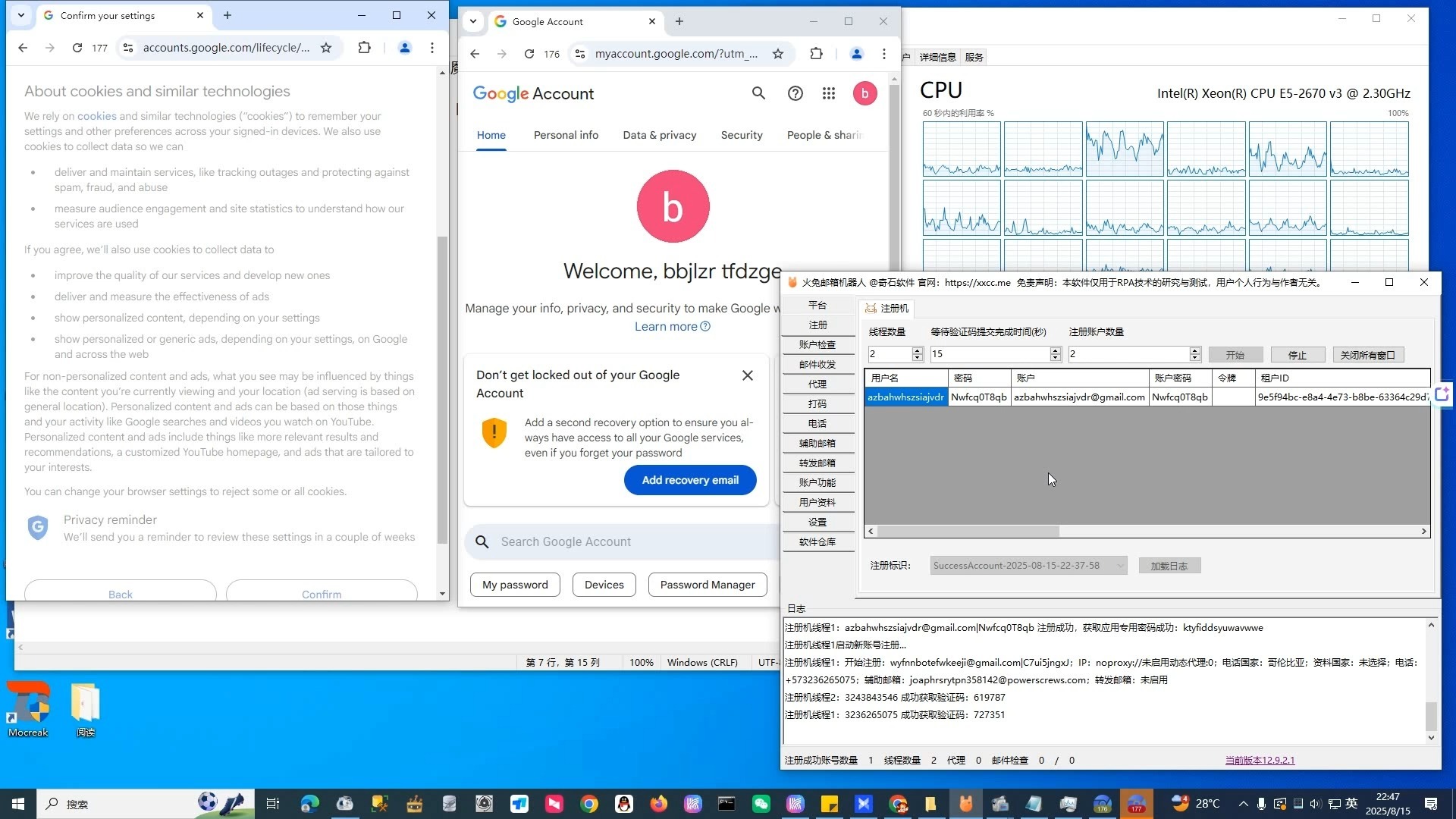
Task: Click the pink 'b' avatar in the header
Action: [864, 93]
